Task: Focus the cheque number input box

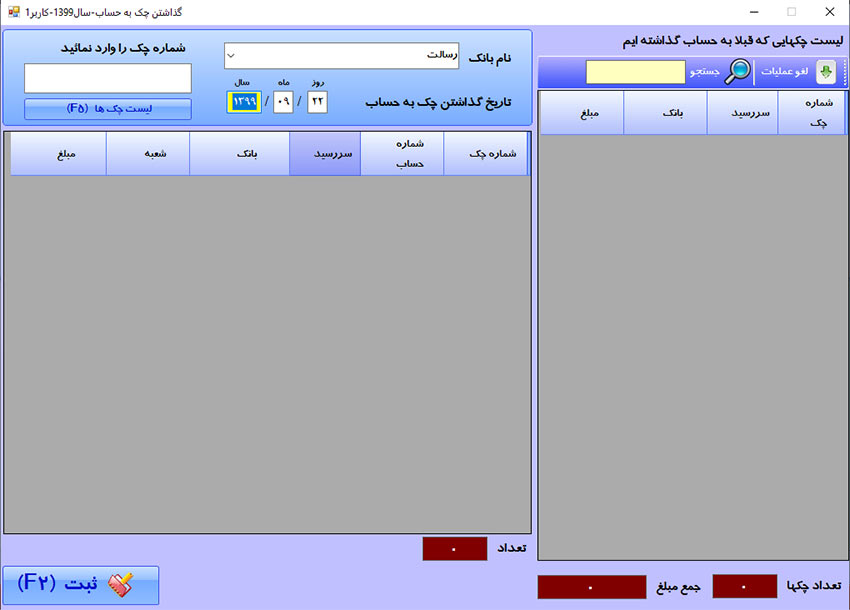Action: 108,78
